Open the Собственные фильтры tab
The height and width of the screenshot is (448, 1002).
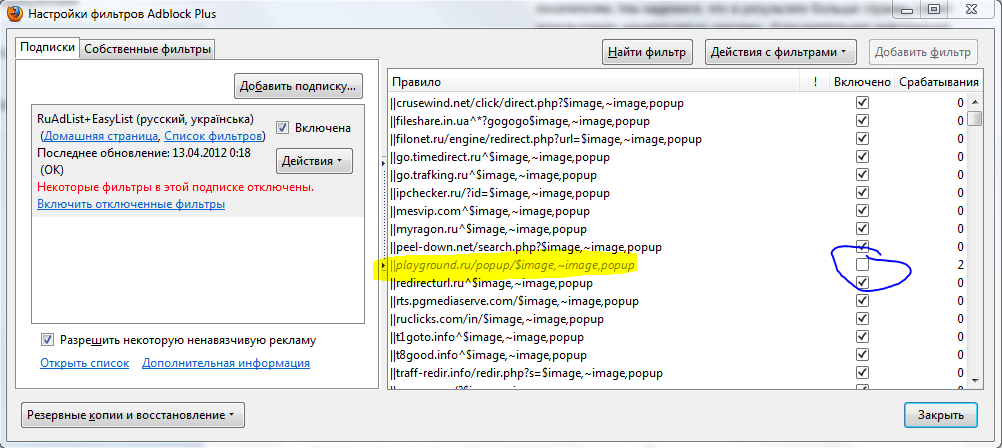point(147,49)
